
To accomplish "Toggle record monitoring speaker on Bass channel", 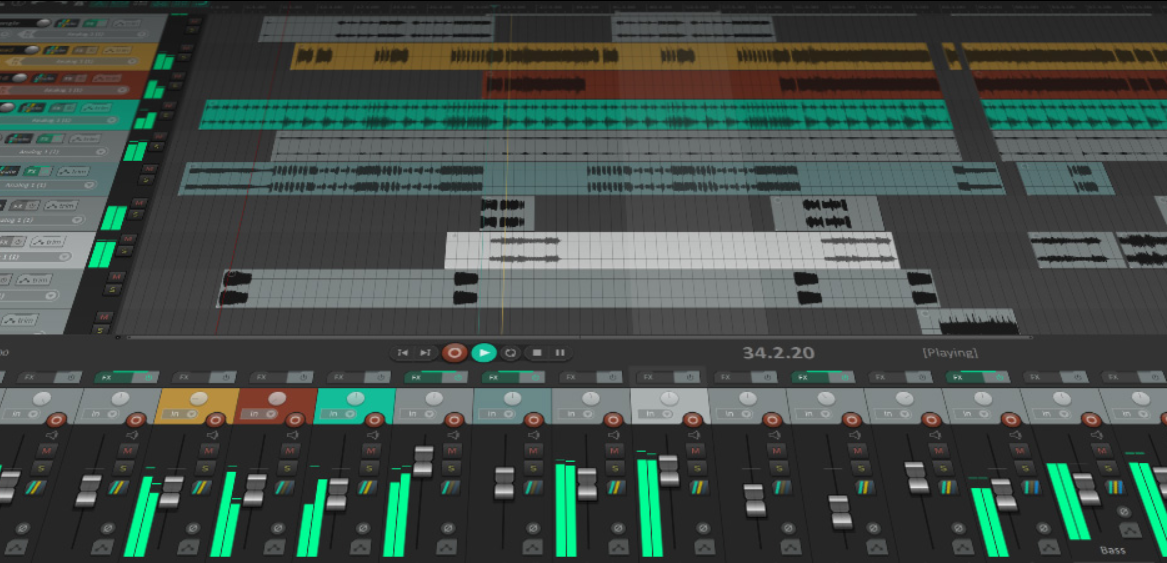I will click(x=1097, y=435).
